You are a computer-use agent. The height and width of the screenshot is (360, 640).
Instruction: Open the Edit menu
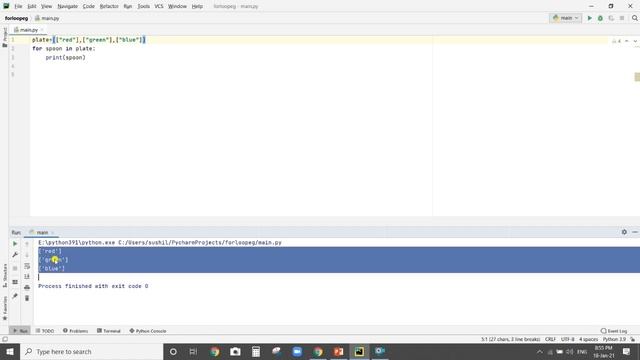(31, 6)
